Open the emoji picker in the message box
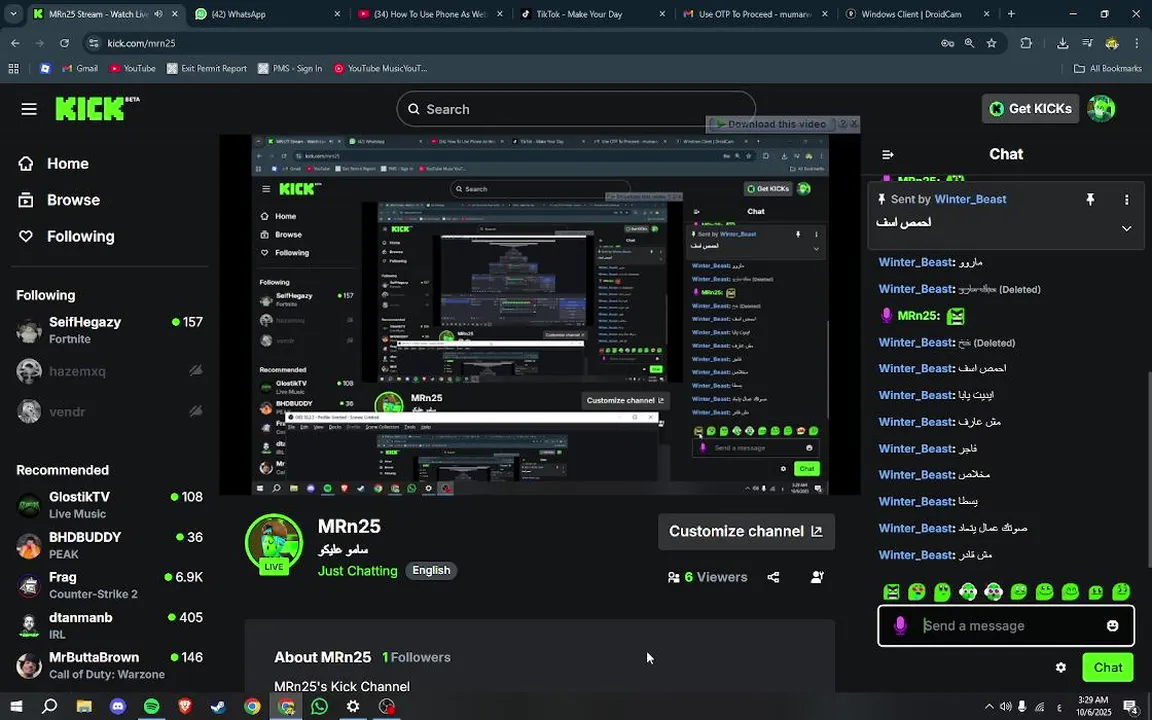The width and height of the screenshot is (1152, 720). pyautogui.click(x=1112, y=625)
